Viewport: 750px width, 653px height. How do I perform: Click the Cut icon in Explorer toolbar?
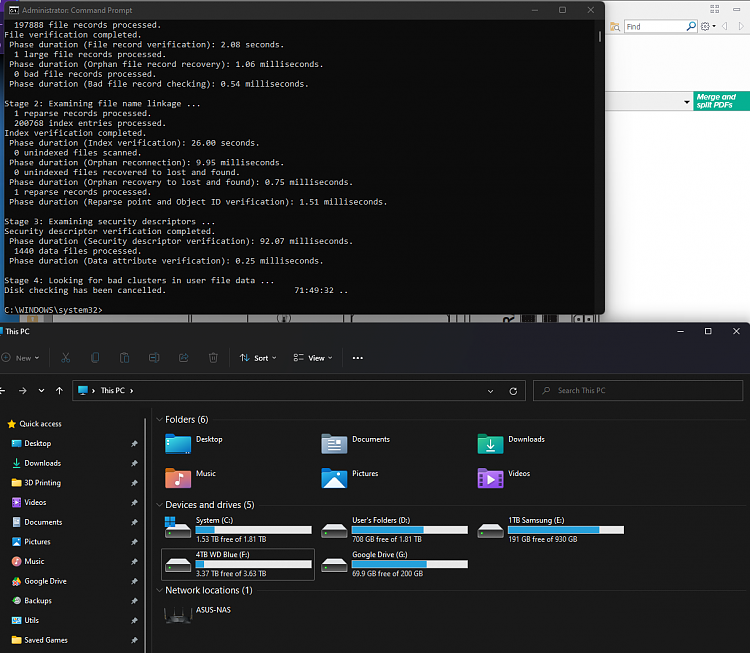66,358
